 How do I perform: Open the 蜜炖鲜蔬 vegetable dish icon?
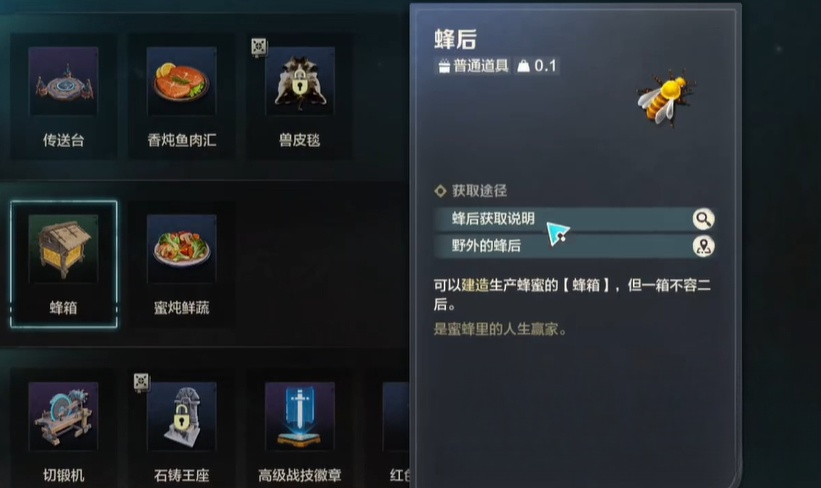[x=182, y=249]
